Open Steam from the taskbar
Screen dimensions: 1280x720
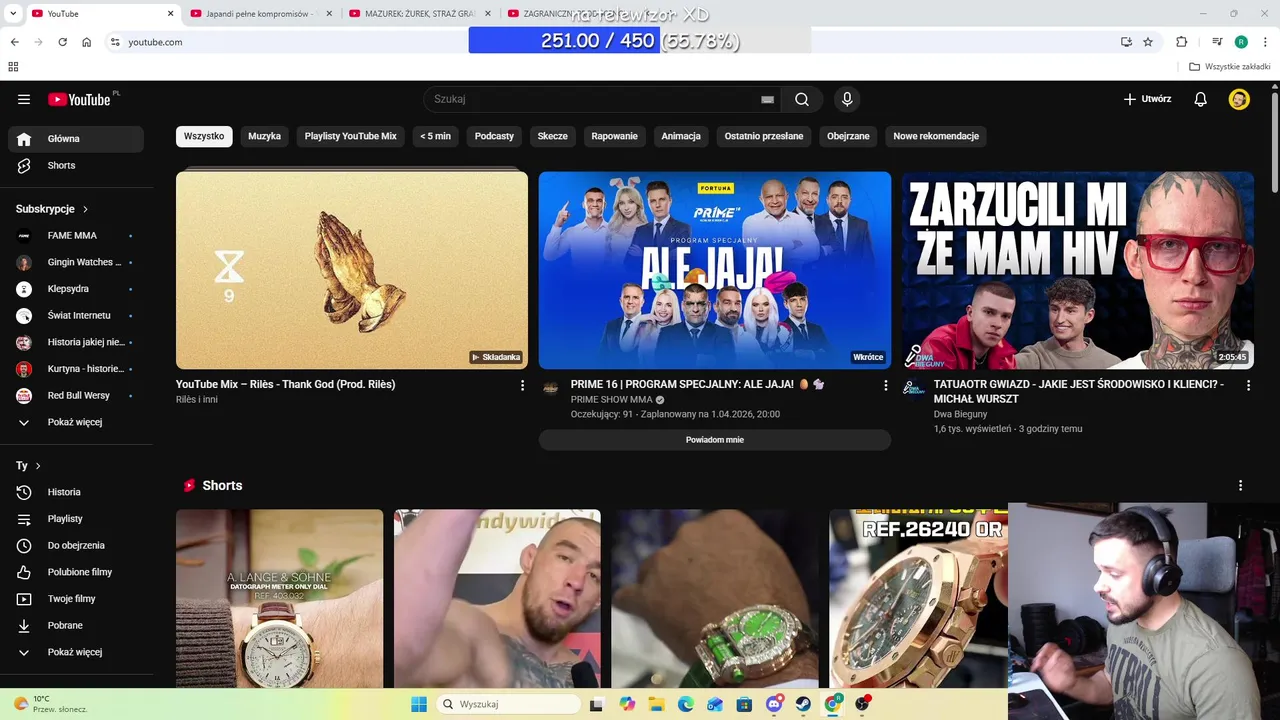(x=803, y=704)
